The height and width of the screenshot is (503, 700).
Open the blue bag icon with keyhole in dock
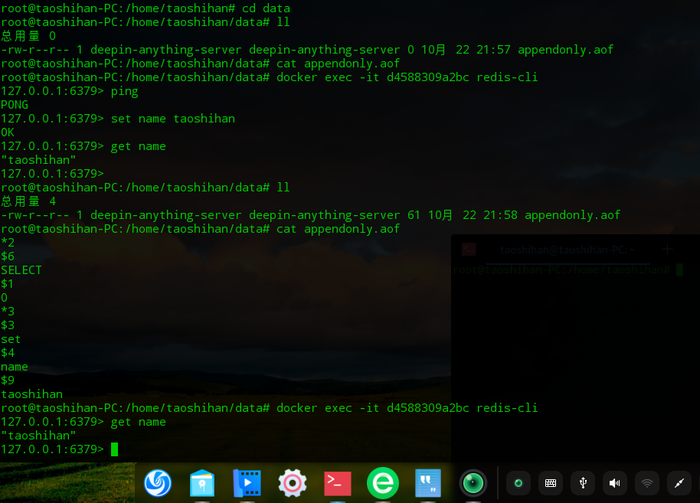(202, 483)
